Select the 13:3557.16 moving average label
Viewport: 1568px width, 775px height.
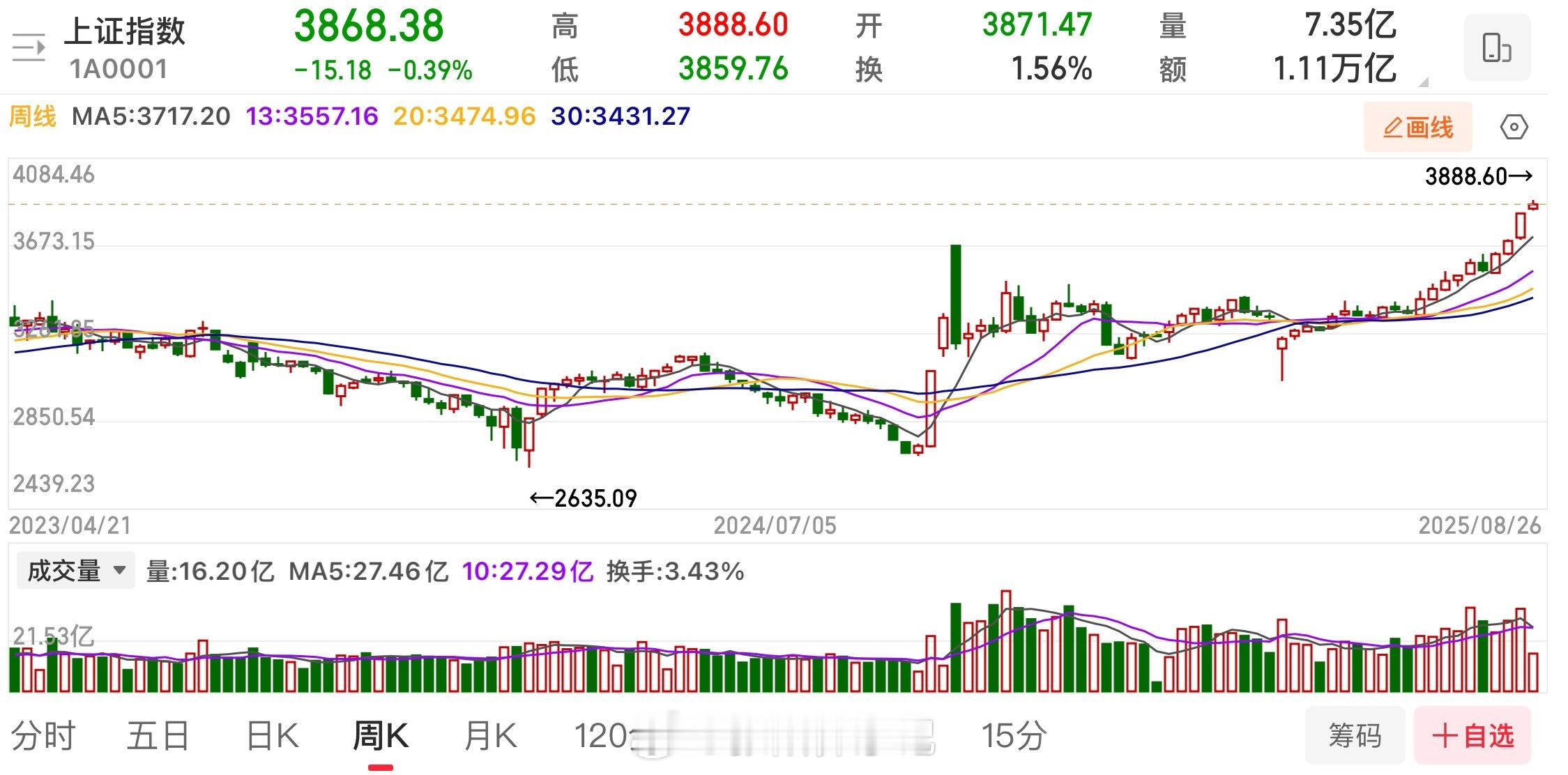[x=312, y=116]
